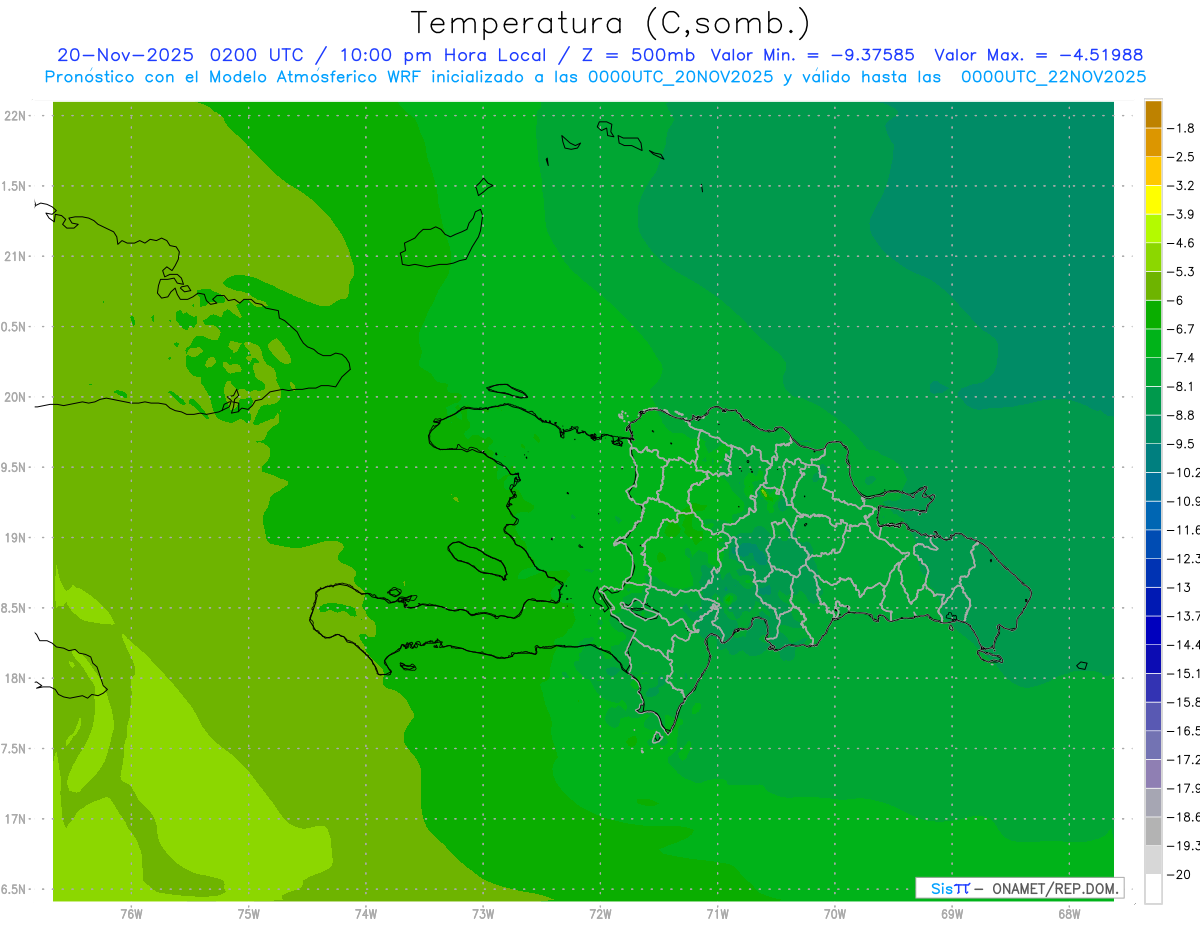The width and height of the screenshot is (1200, 927).
Task: Click the '-6' colorbar label
Action: pos(1176,301)
